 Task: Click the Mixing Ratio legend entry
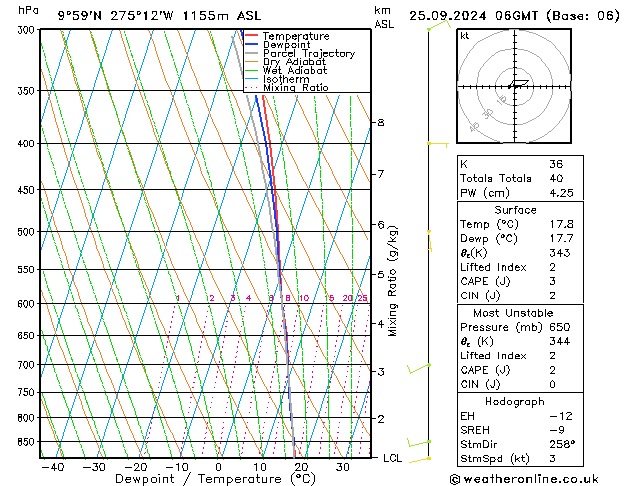(x=295, y=88)
